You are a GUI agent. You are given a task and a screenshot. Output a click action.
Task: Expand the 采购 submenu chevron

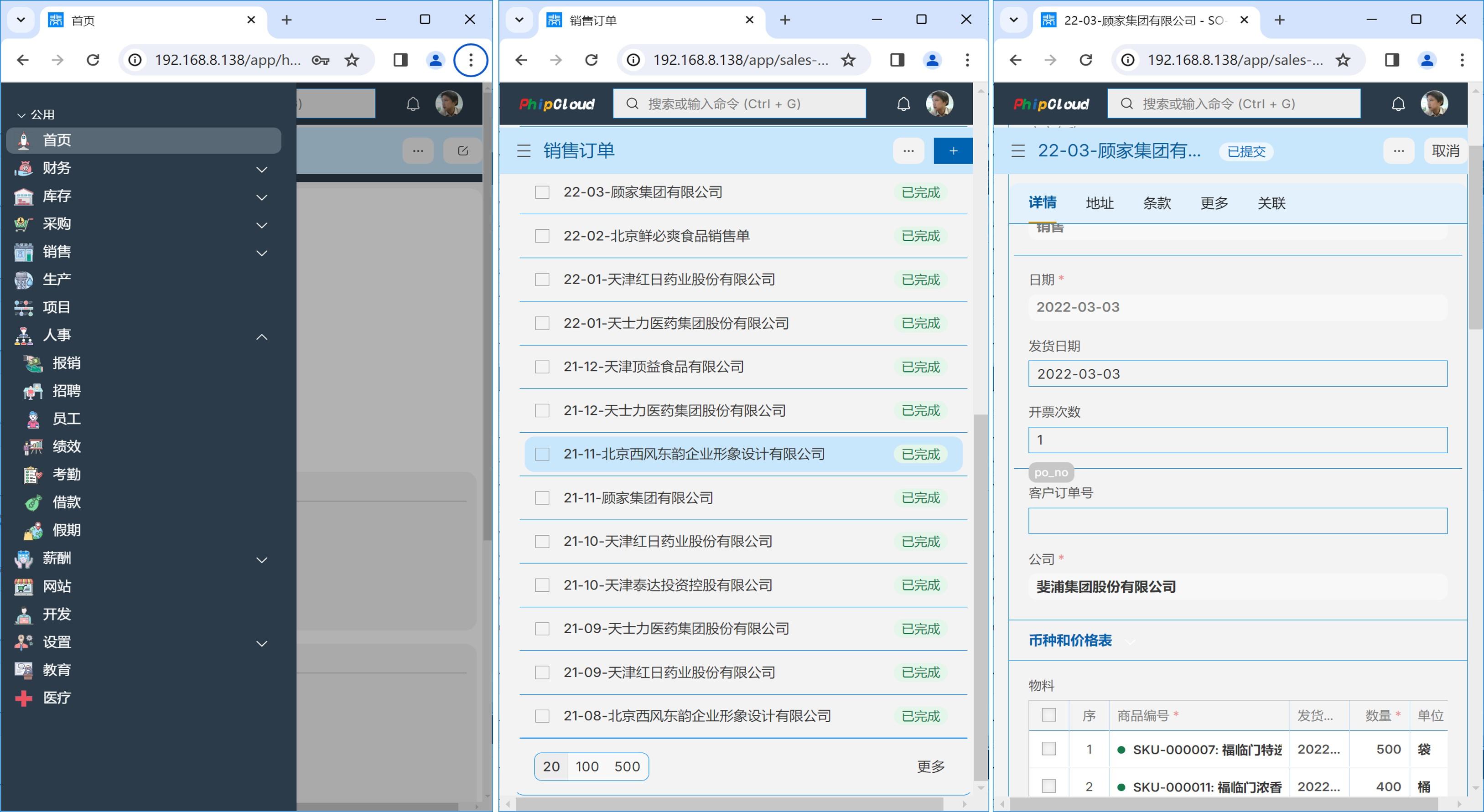coord(261,225)
